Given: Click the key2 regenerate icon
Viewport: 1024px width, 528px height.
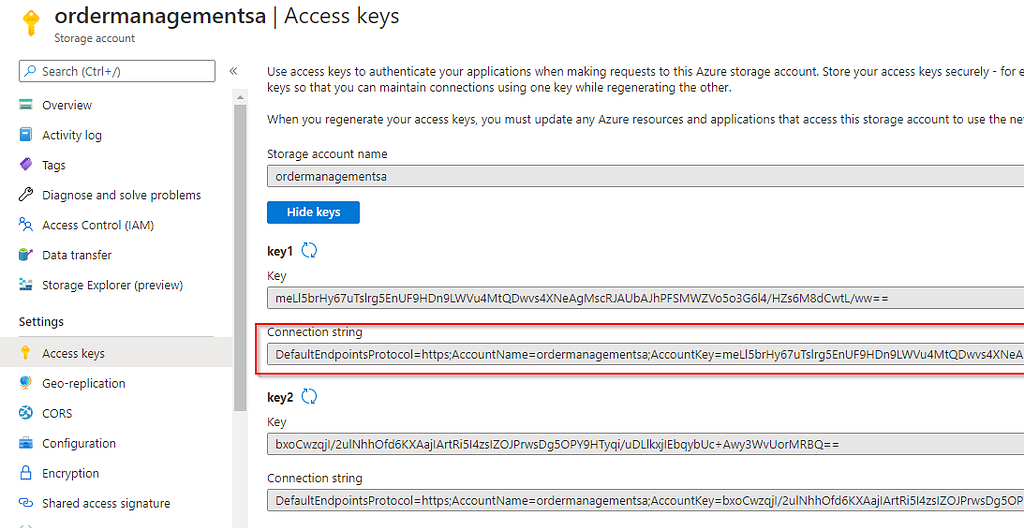Looking at the screenshot, I should 309,397.
